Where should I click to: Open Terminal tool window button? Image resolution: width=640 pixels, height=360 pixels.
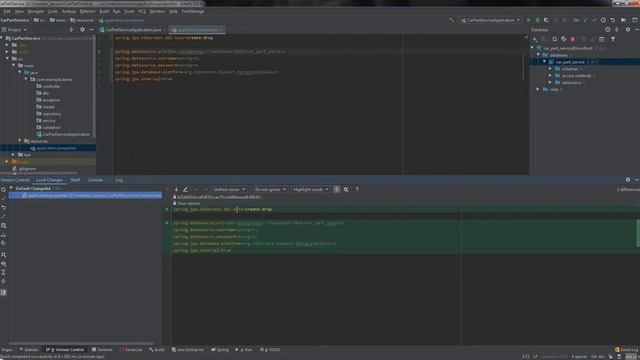[102, 350]
